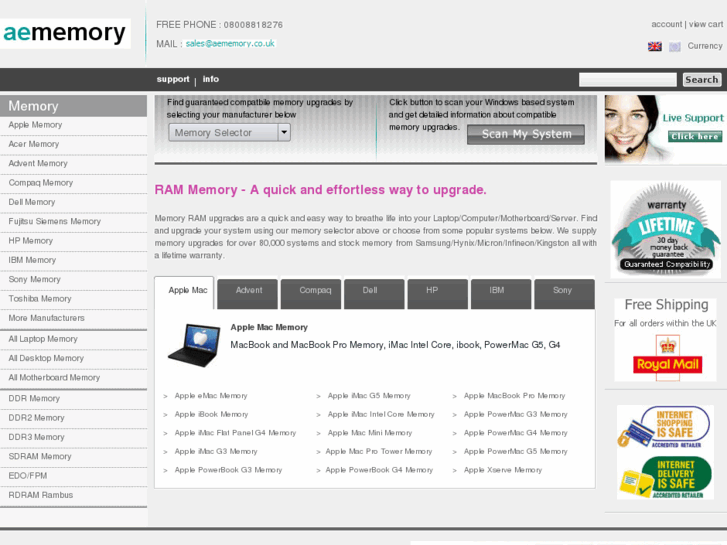Switch to the Compaq tab
Screen dimensions: 727x545
[311, 294]
